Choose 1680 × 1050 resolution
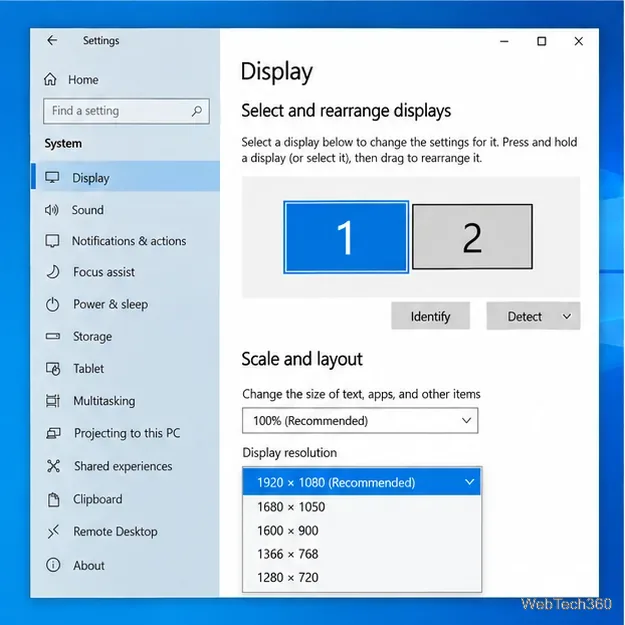This screenshot has height=625, width=625. pos(362,507)
